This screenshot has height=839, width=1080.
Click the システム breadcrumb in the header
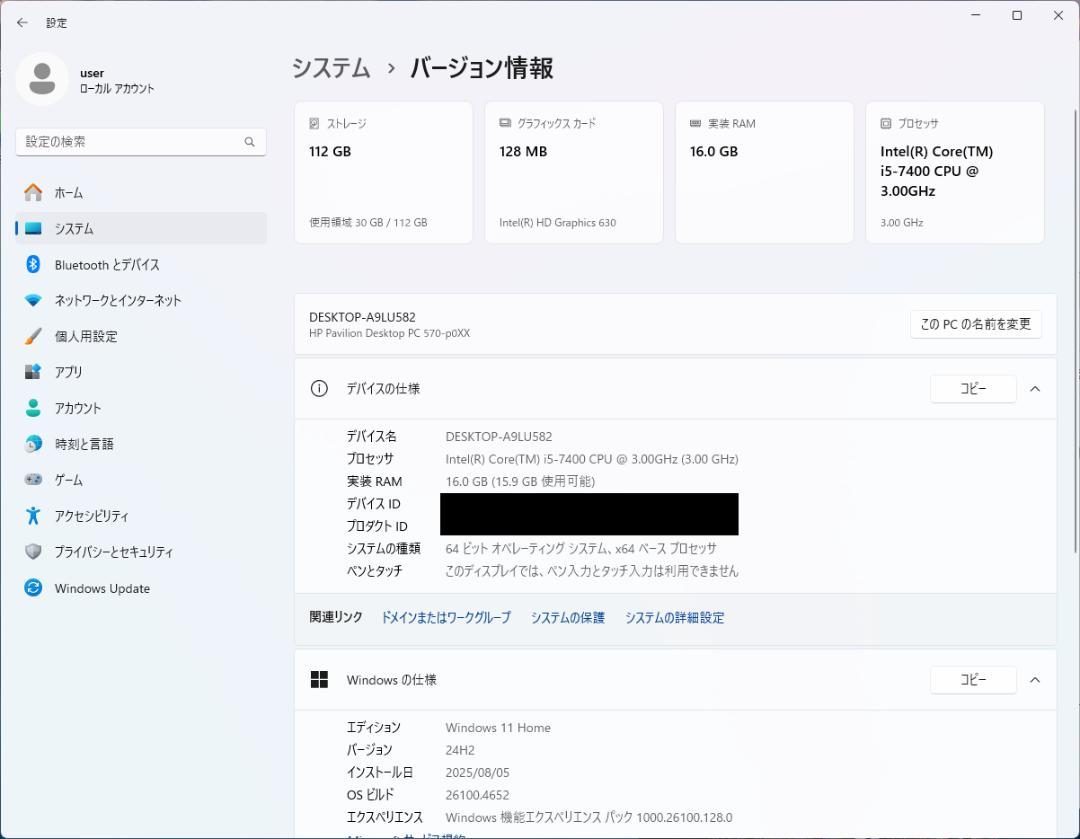331,68
